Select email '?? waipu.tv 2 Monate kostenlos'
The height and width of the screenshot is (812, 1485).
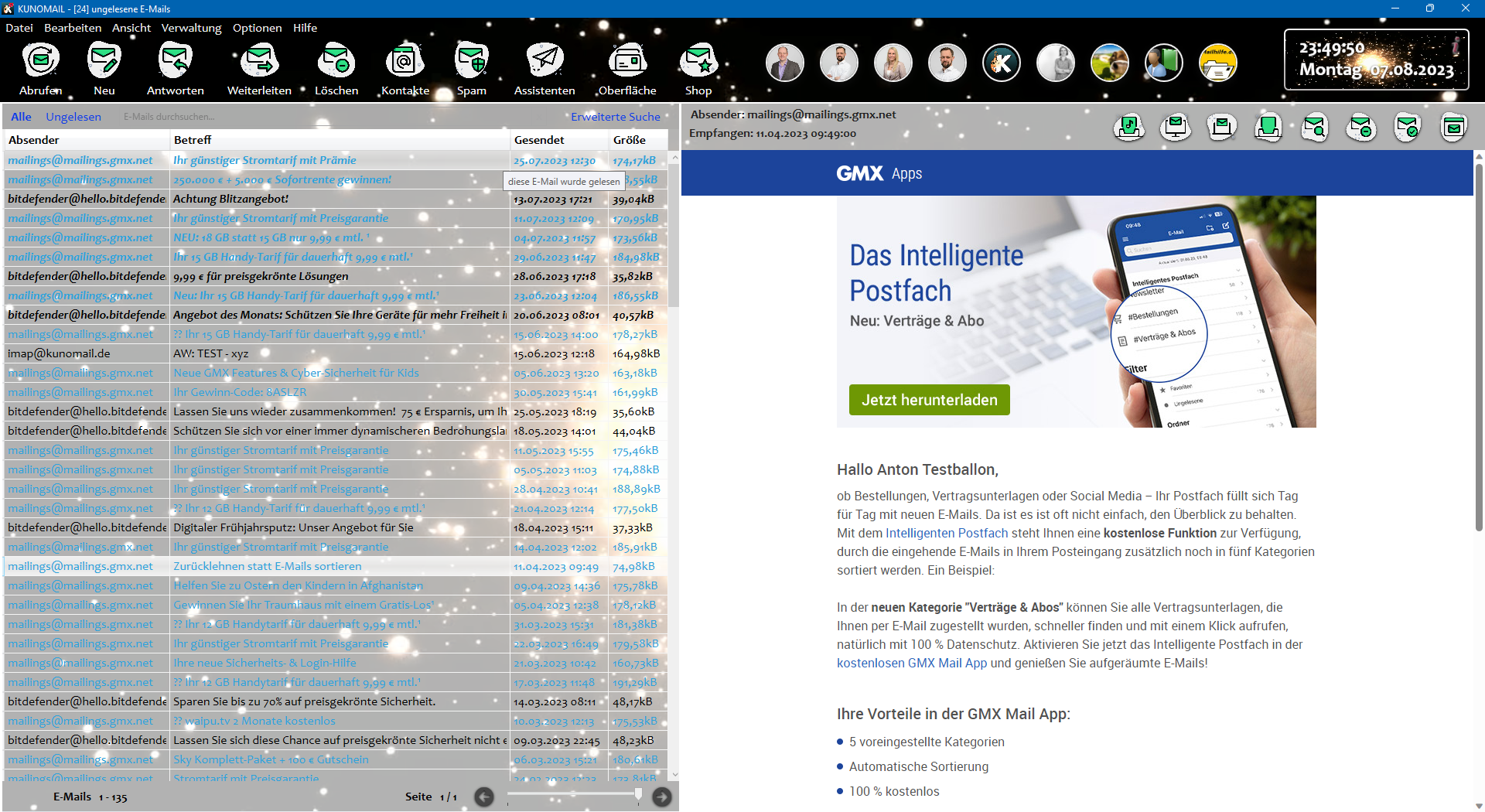336,721
